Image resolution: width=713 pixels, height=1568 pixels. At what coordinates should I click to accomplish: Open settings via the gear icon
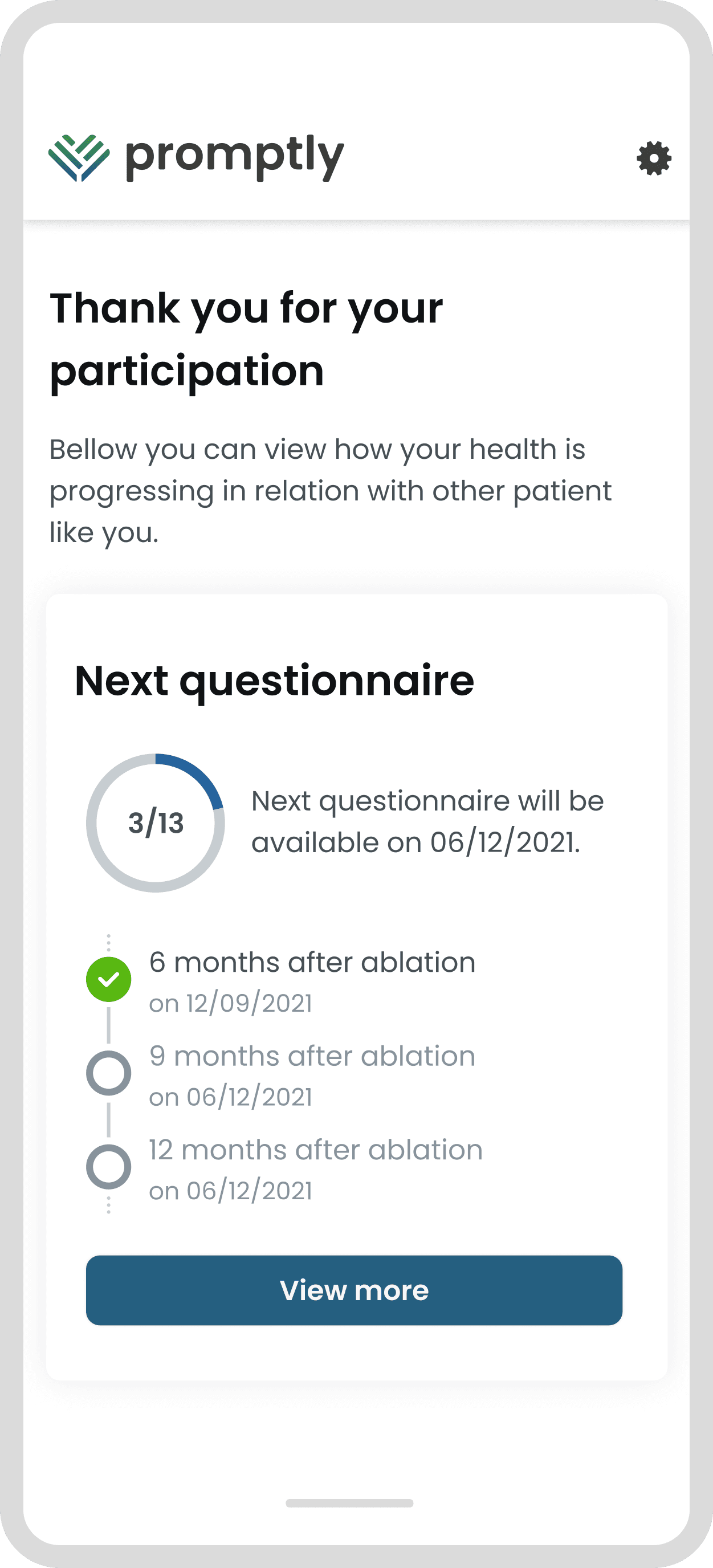pyautogui.click(x=654, y=159)
